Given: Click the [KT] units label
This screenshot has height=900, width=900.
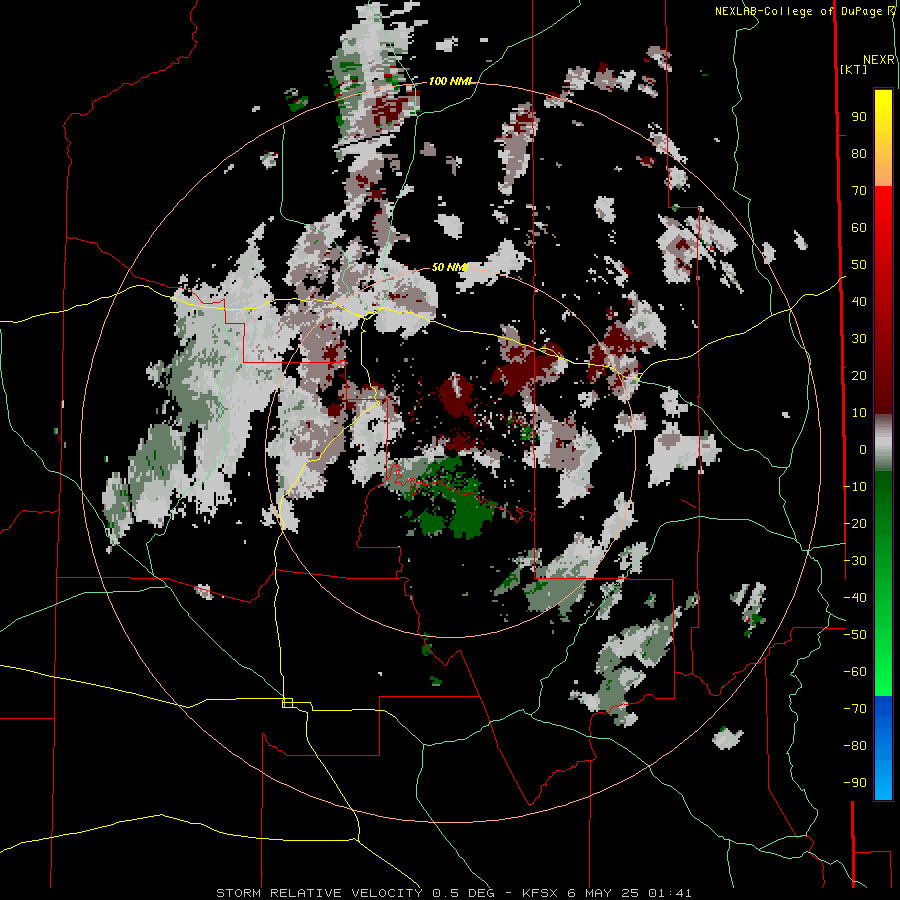Looking at the screenshot, I should click(853, 69).
